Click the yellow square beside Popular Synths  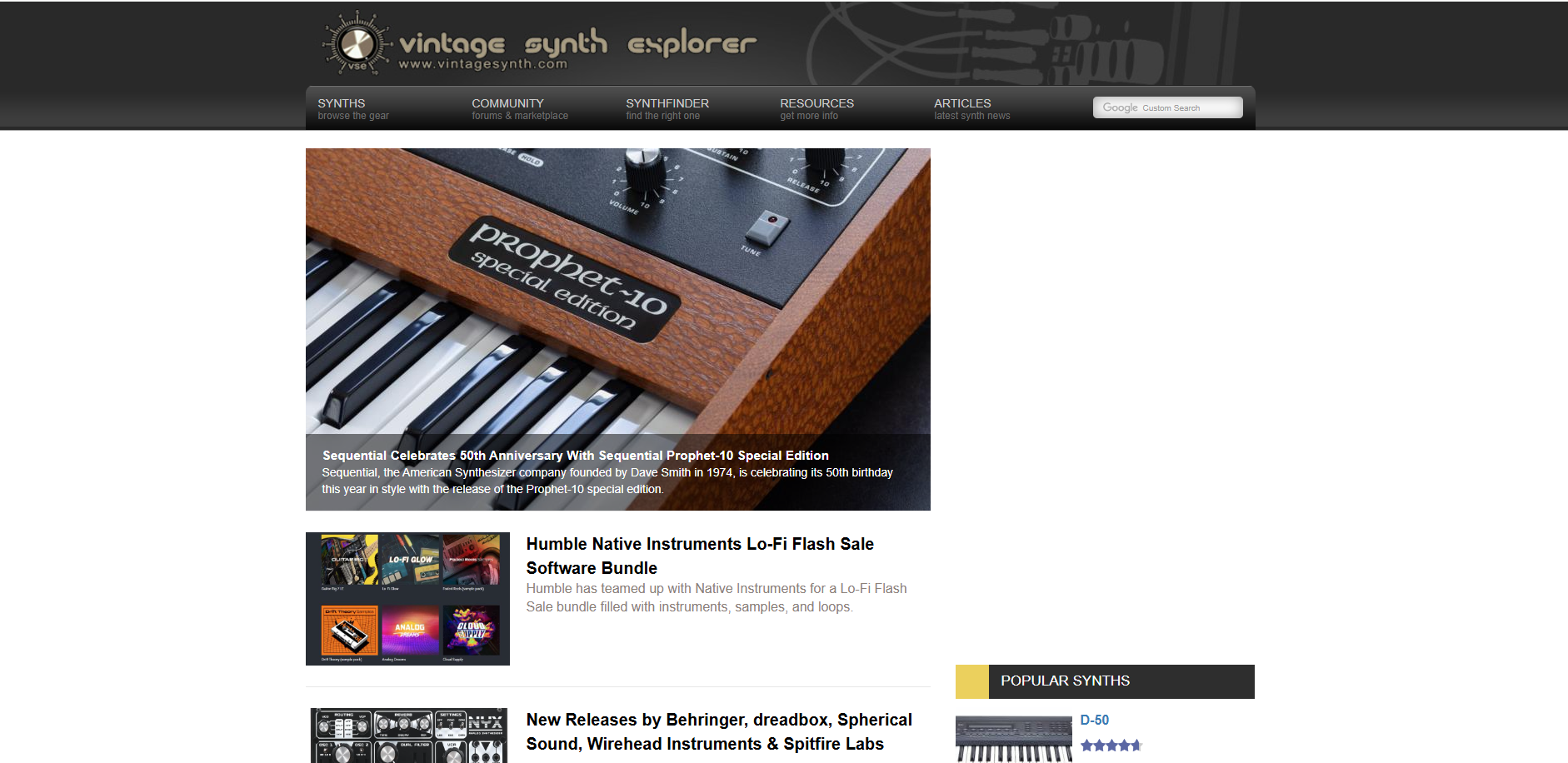point(971,681)
